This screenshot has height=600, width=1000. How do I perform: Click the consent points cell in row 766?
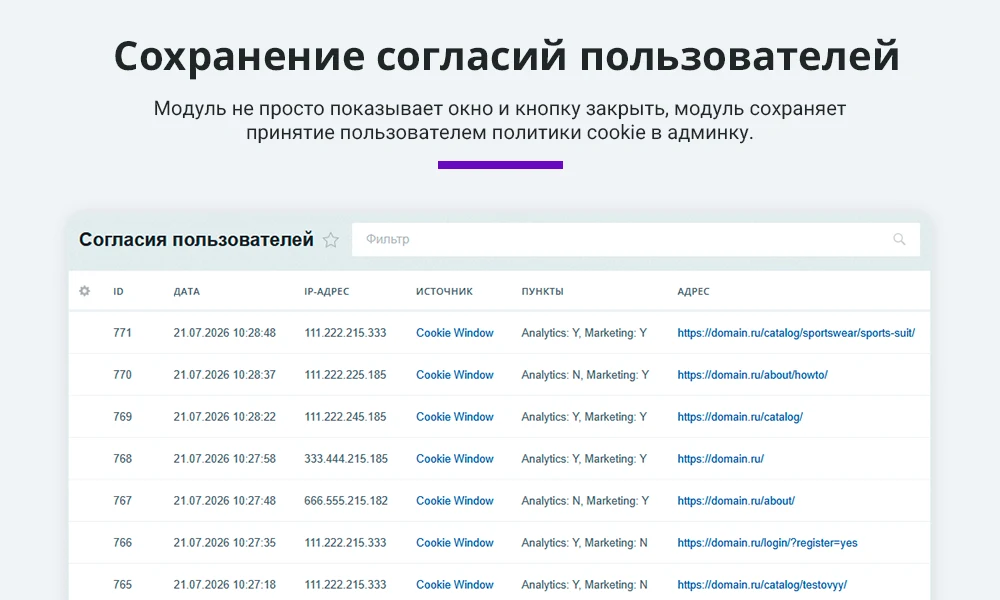[x=584, y=543]
